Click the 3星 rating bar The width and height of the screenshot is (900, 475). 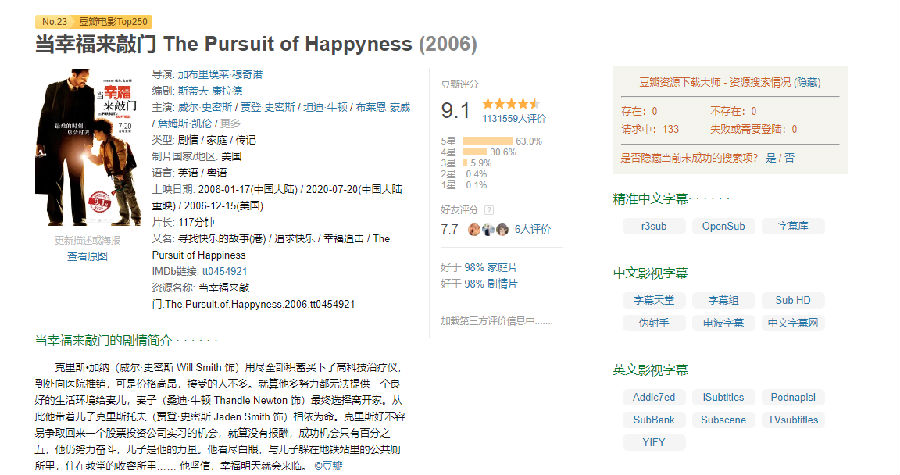click(465, 163)
